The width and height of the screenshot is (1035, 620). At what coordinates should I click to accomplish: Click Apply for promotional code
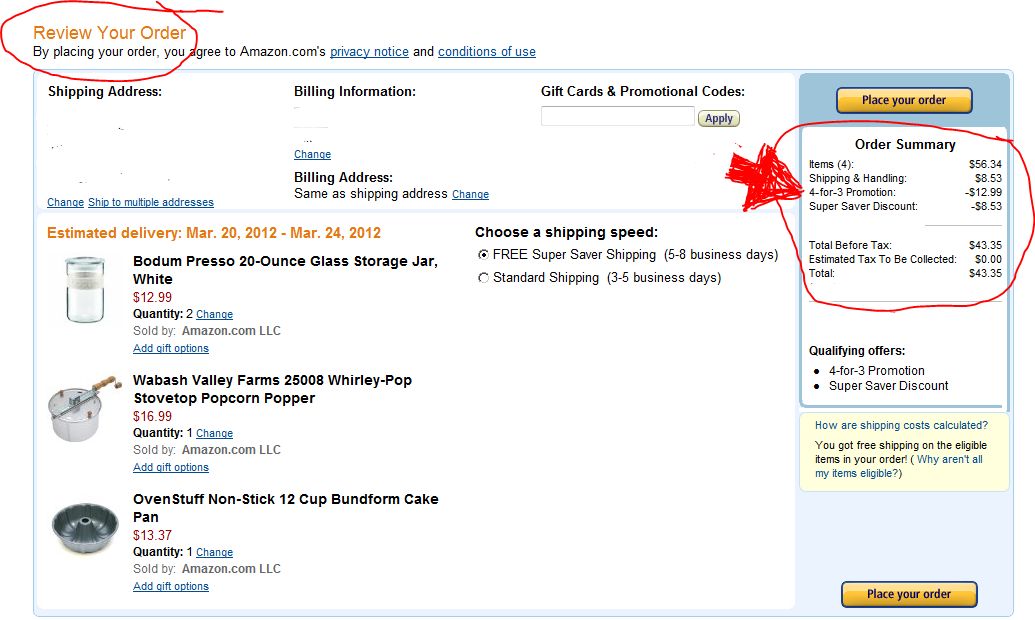(719, 118)
